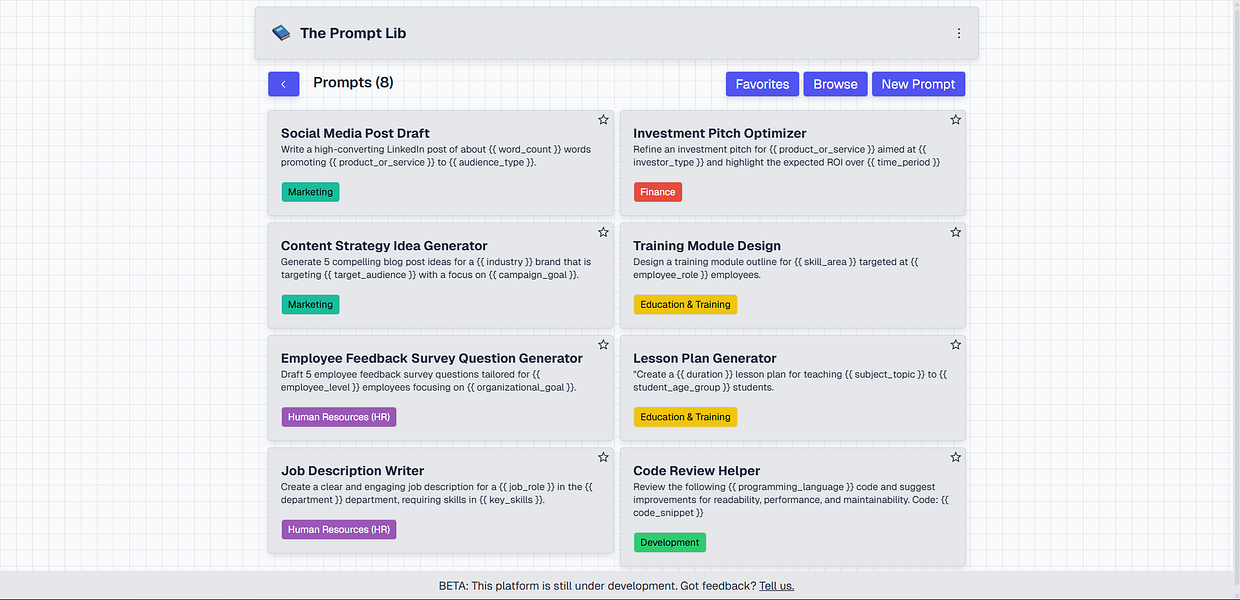This screenshot has width=1240, height=600.
Task: Open the Favorites view
Action: [761, 84]
